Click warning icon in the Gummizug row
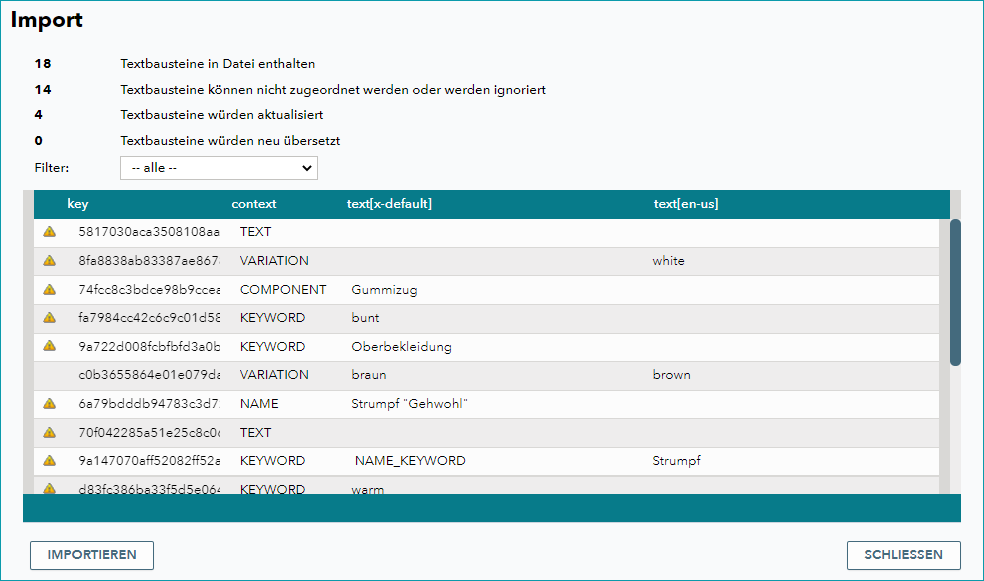Screen dimensions: 984x581 pos(50,289)
